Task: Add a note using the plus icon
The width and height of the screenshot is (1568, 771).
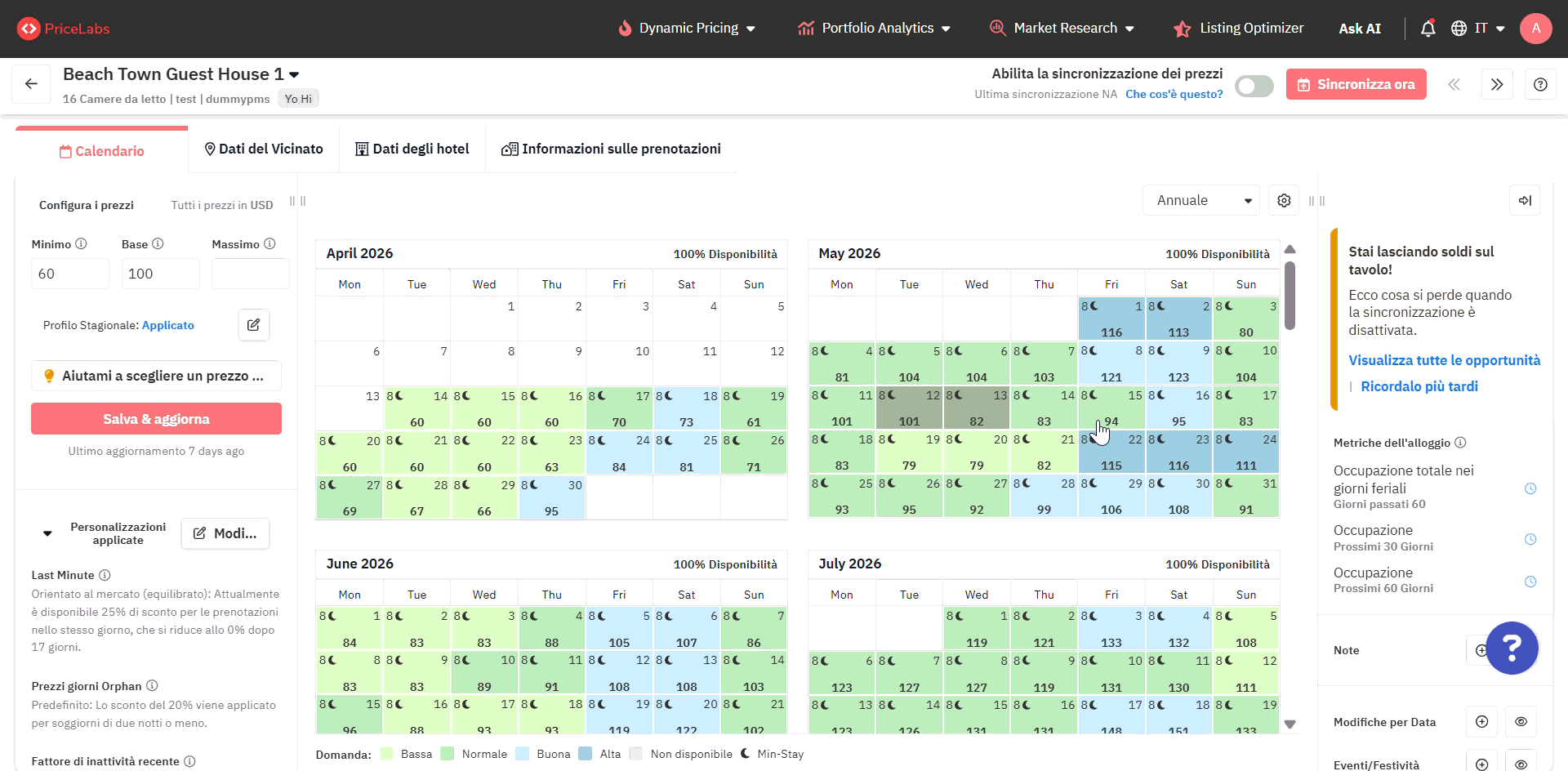Action: click(x=1482, y=650)
